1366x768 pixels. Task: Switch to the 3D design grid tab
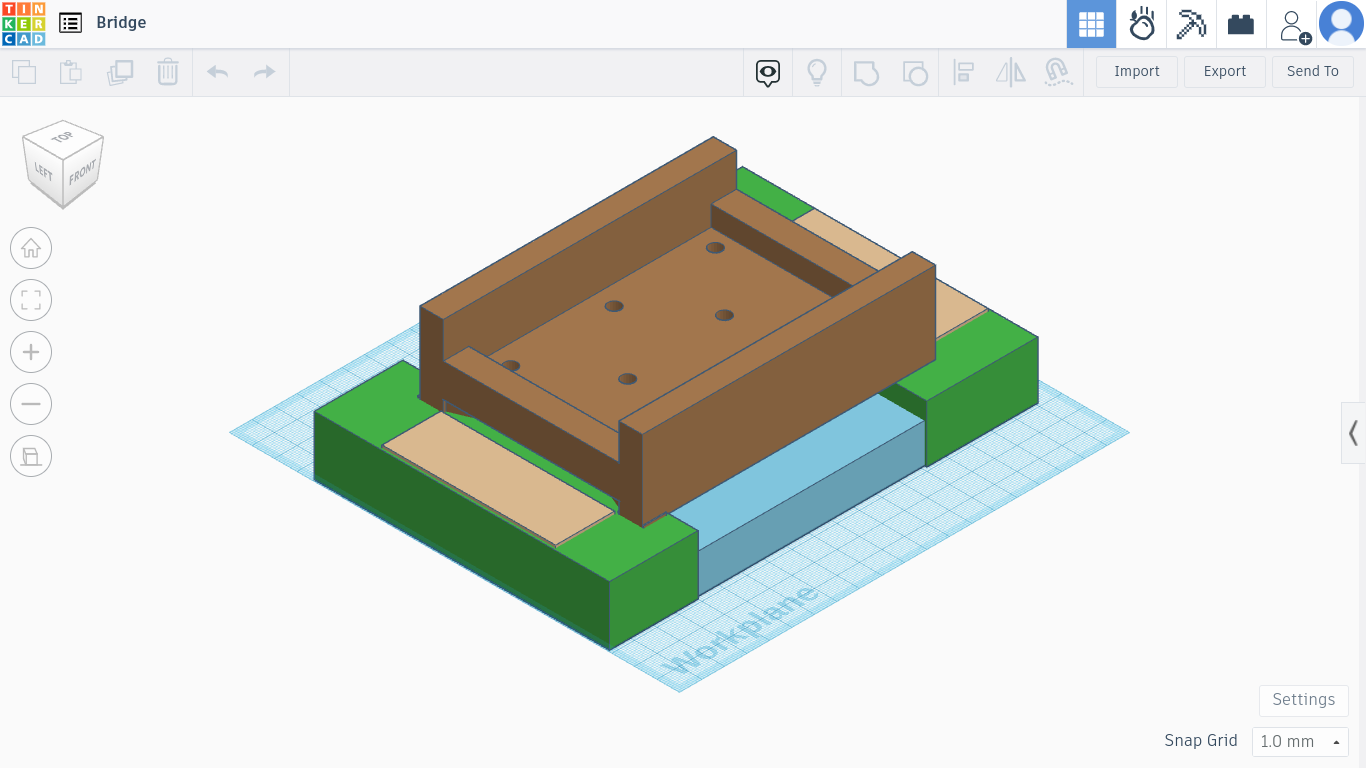tap(1091, 24)
